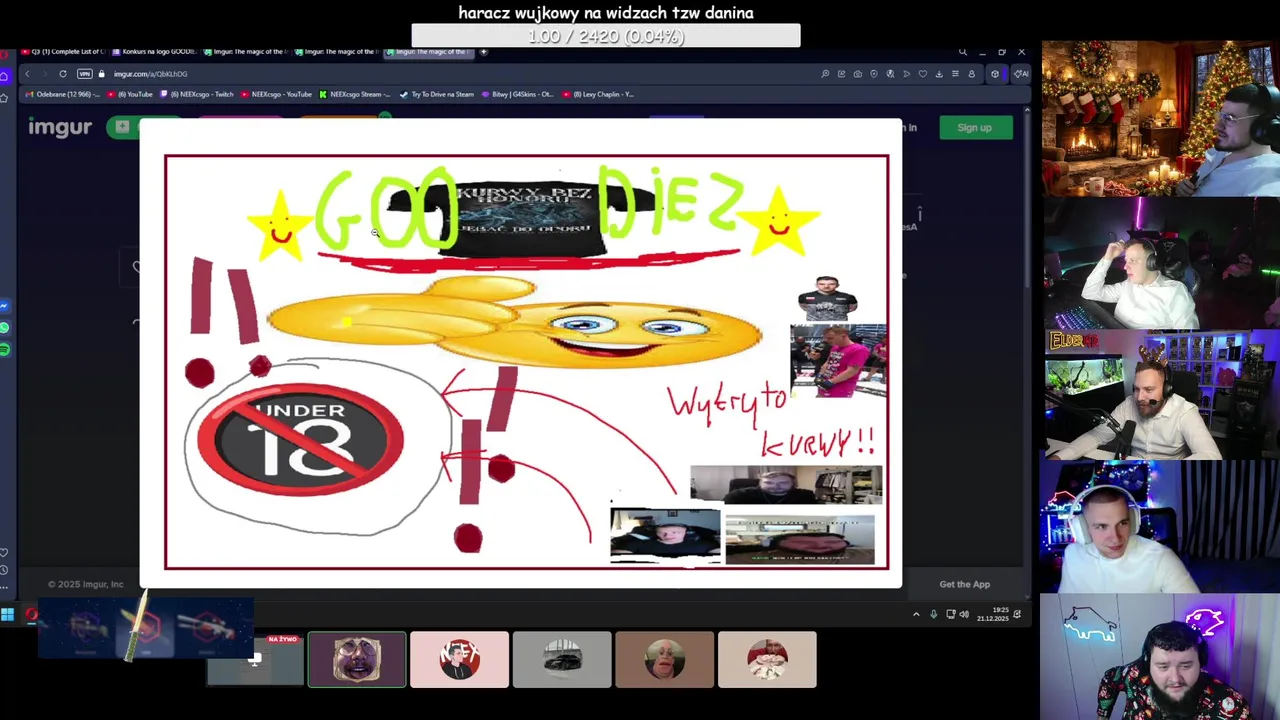Click the player play icon in toolbar
1280x720 pixels.
pos(906,74)
